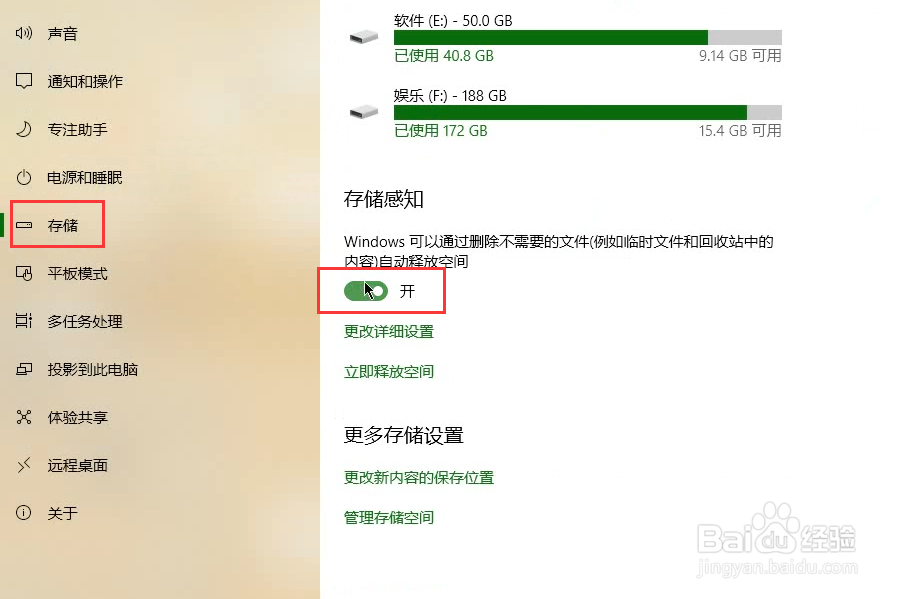Viewport: 909px width, 599px height.
Task: Click the 娱乐 (F:) drive icon
Action: pos(364,112)
